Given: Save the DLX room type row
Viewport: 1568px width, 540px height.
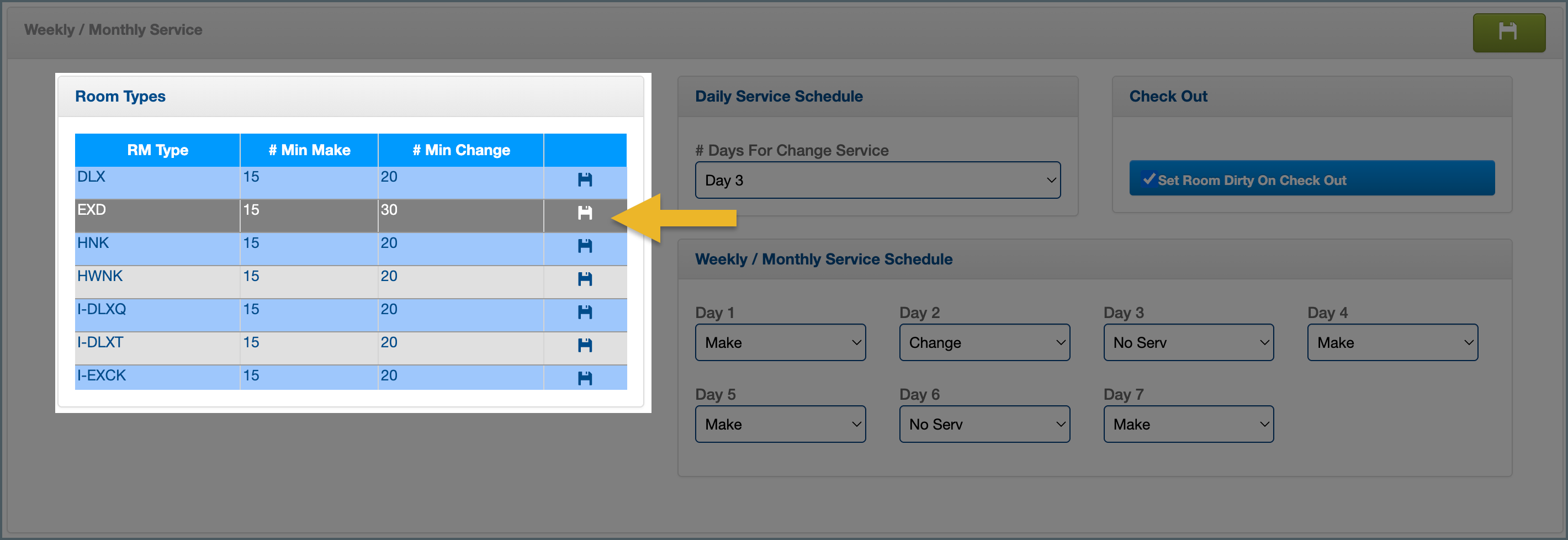Looking at the screenshot, I should click(584, 179).
